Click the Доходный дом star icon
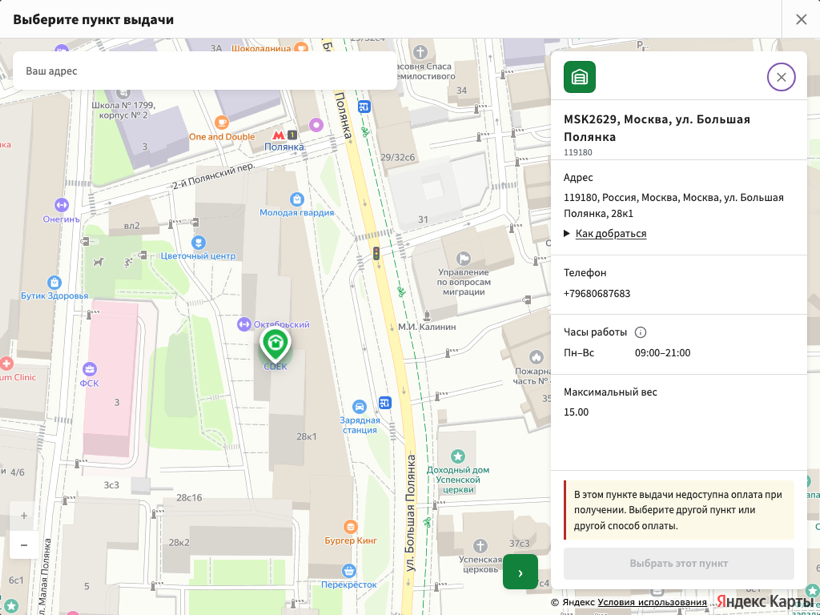This screenshot has height=615, width=820. pyautogui.click(x=458, y=457)
